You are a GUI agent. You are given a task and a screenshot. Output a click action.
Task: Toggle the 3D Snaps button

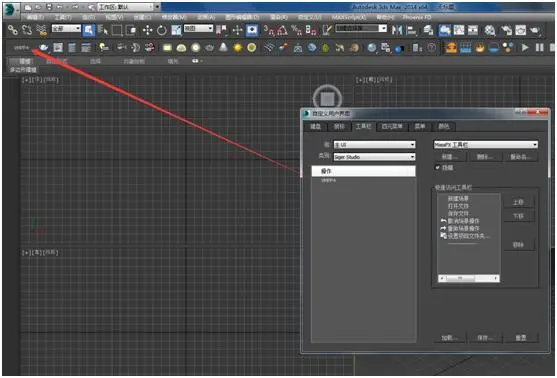(x=269, y=30)
